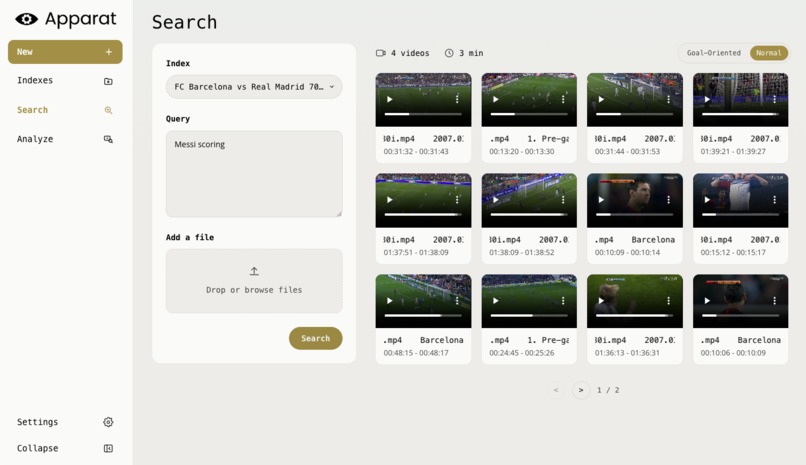Click progress bar of 01:39:21 clip

point(740,114)
